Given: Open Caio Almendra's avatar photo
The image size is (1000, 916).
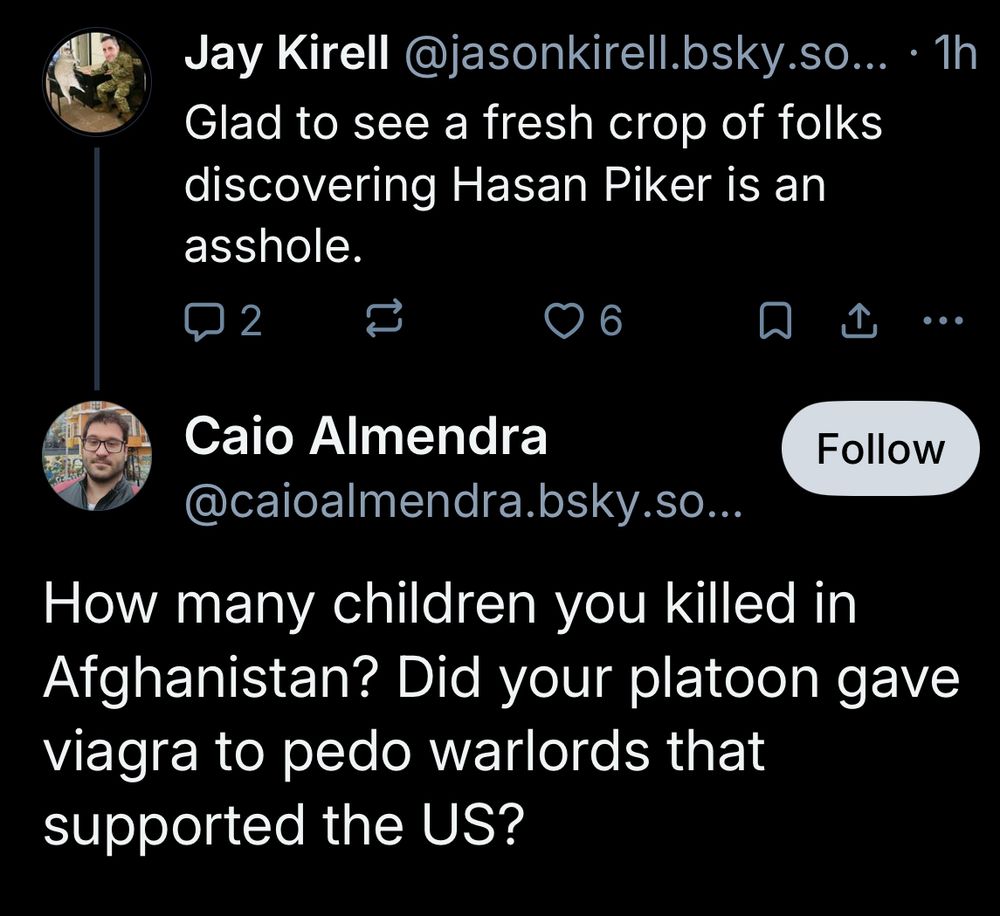Looking at the screenshot, I should coord(97,457).
